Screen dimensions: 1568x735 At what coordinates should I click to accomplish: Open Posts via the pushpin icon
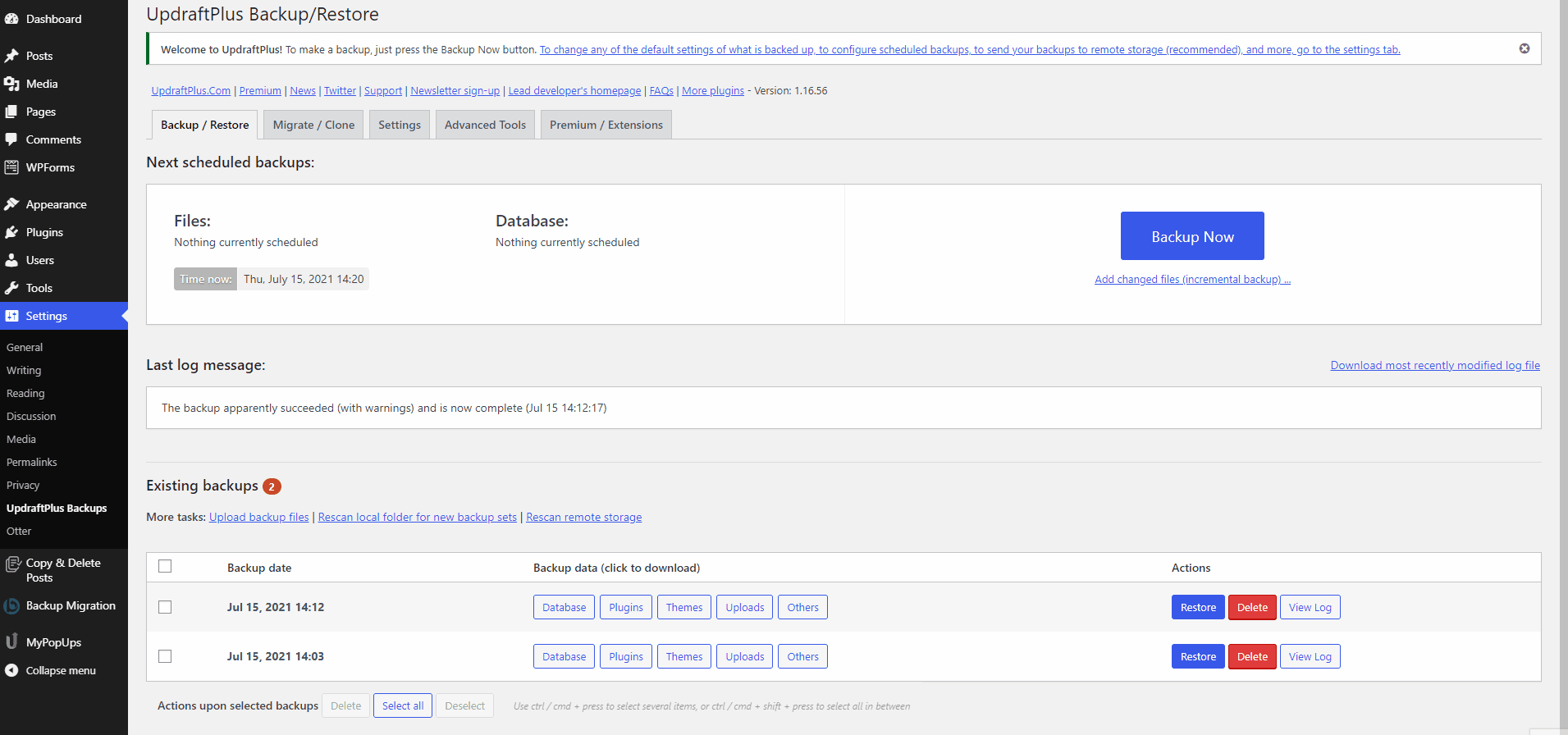coord(11,56)
